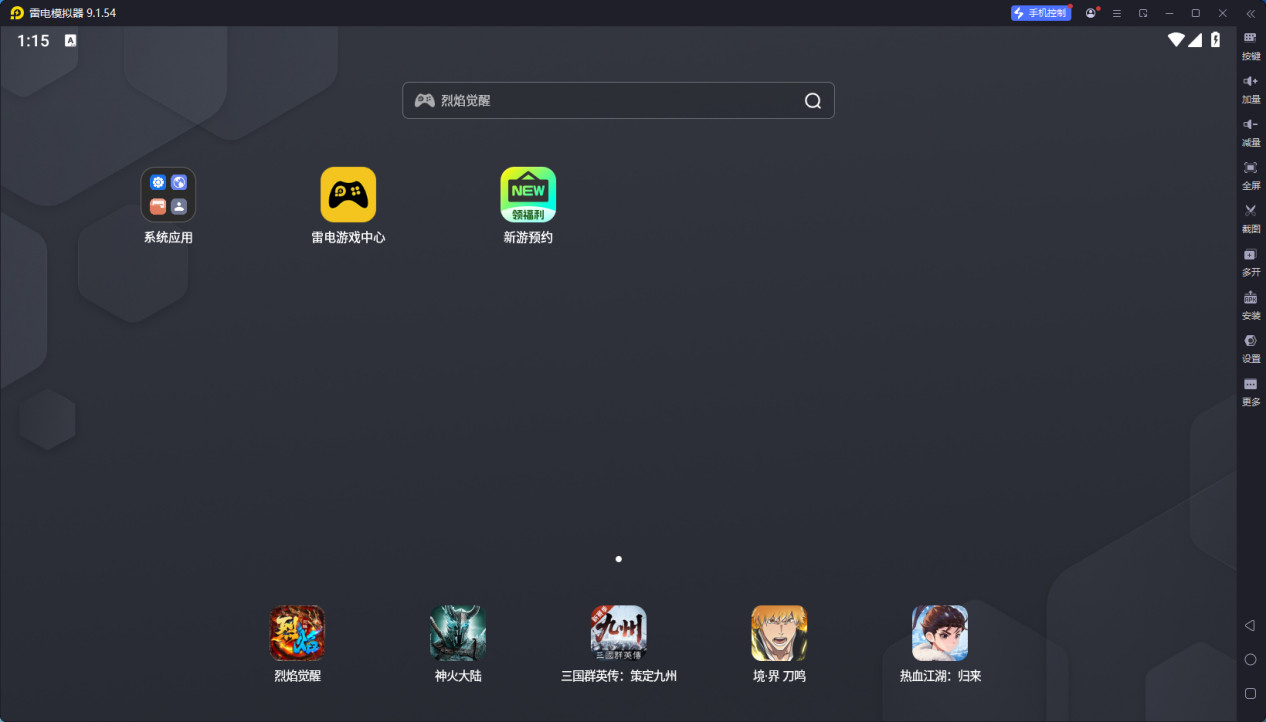
Task: Click 安装 APK install button
Action: pos(1250,303)
